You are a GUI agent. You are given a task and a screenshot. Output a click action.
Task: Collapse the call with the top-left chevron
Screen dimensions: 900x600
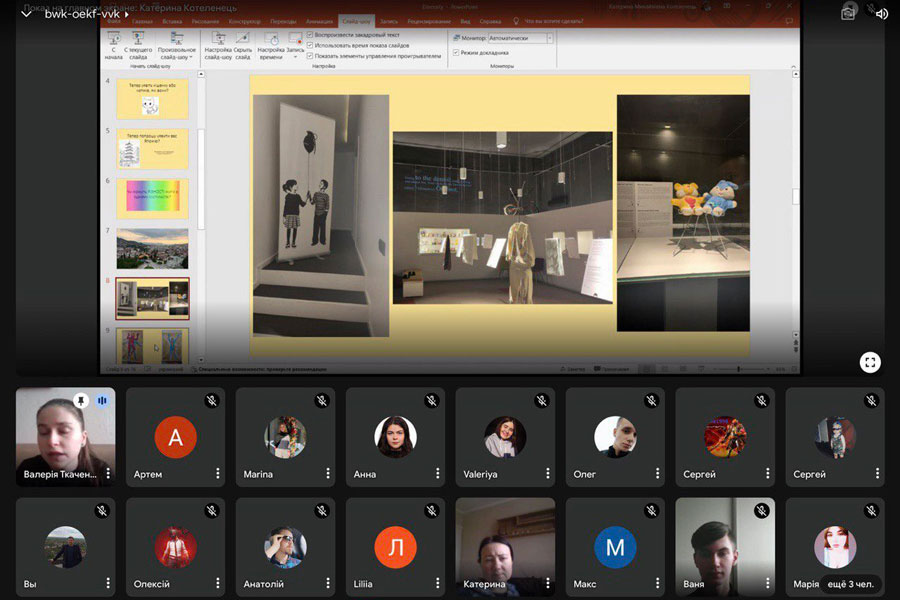coord(26,14)
